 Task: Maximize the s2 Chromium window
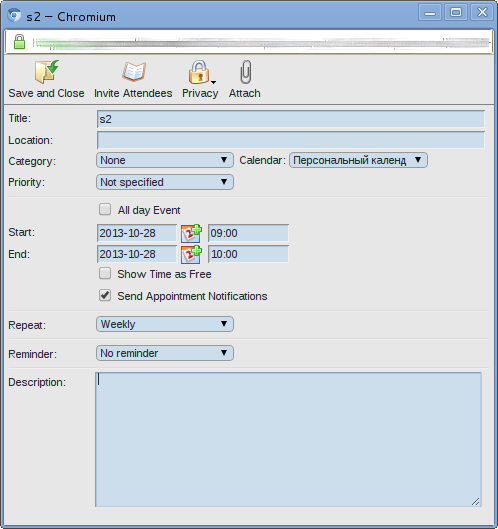(x=456, y=12)
